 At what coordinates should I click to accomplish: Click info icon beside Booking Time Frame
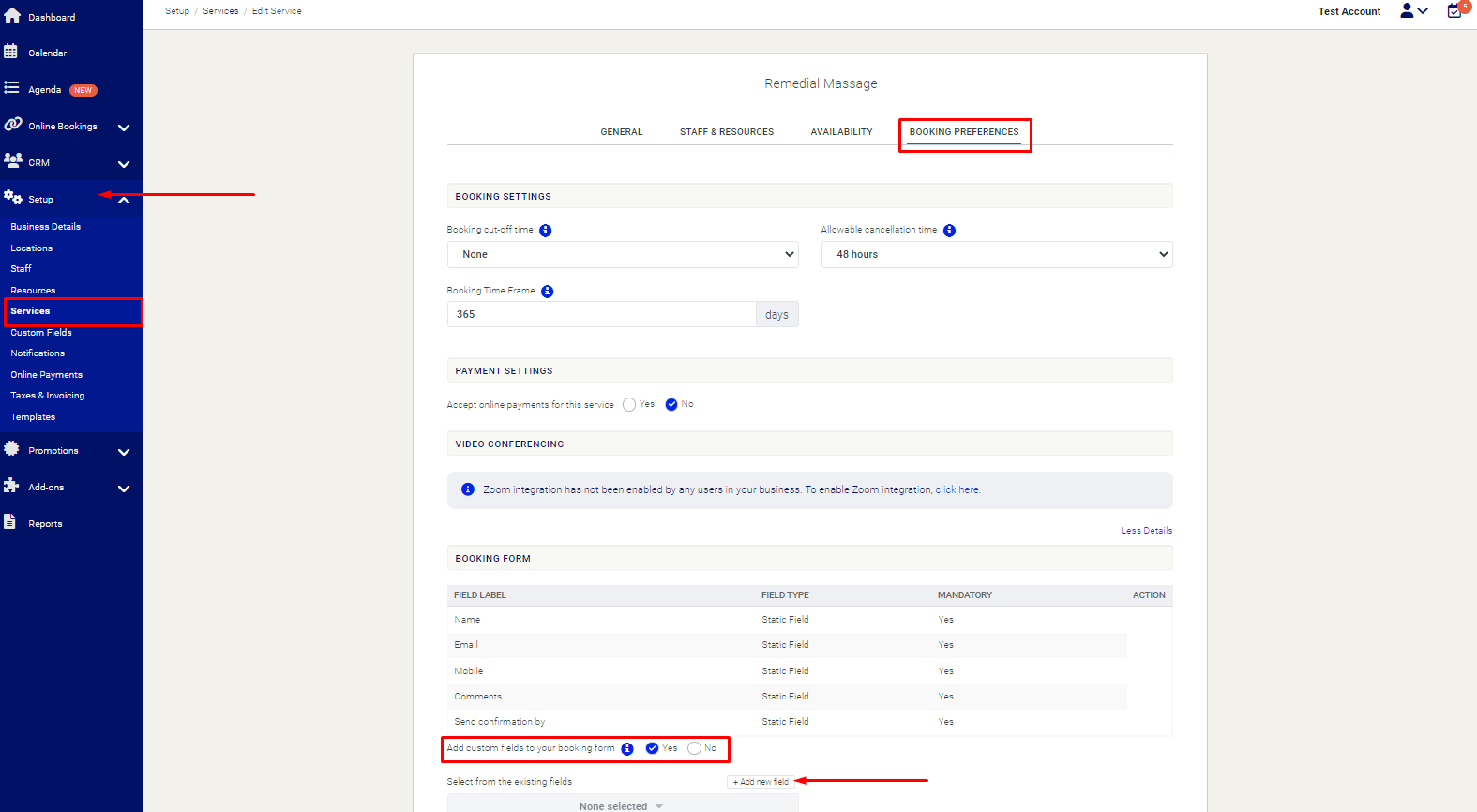coord(548,292)
